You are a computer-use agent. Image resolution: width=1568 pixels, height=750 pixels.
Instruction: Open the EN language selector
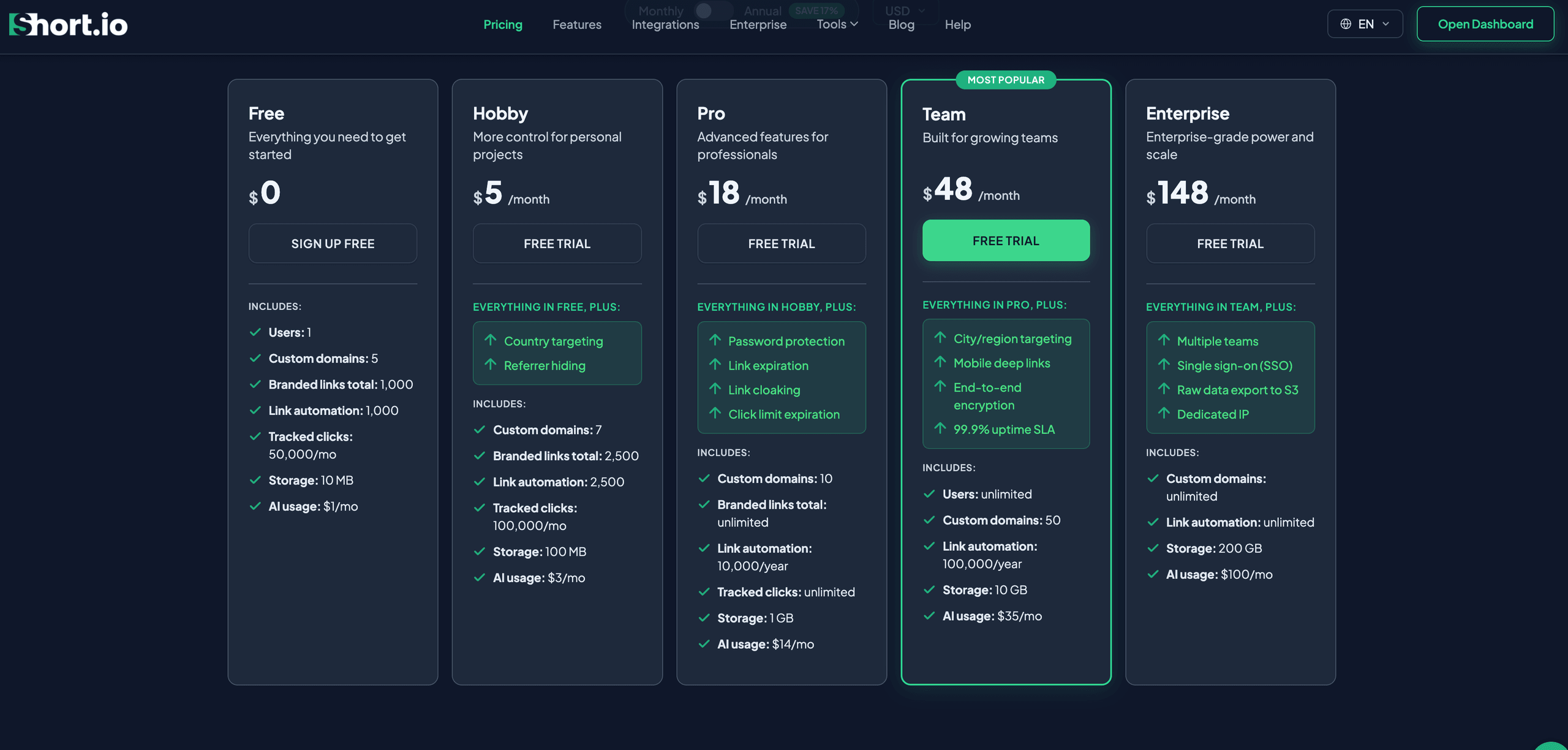coord(1365,24)
